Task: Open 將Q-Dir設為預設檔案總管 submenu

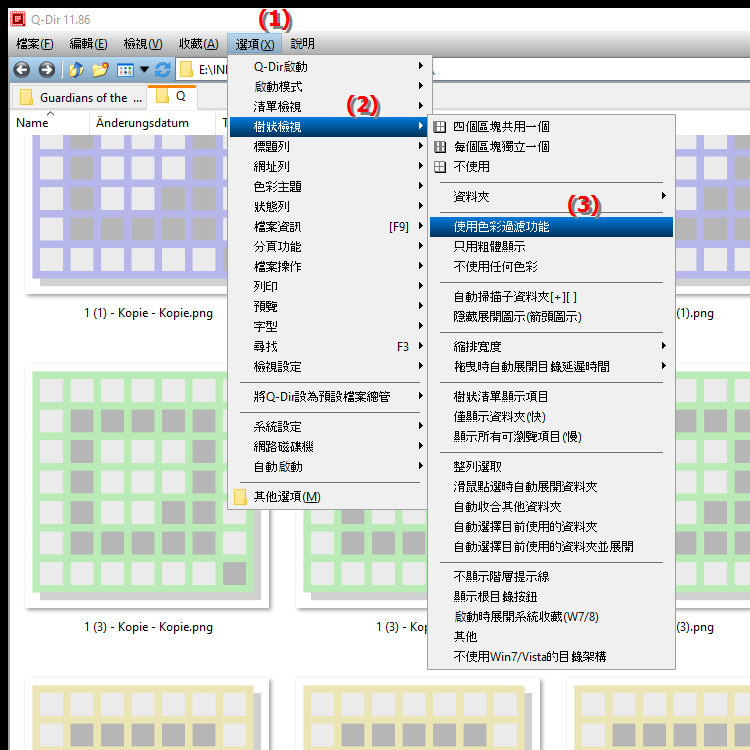Action: click(330, 397)
